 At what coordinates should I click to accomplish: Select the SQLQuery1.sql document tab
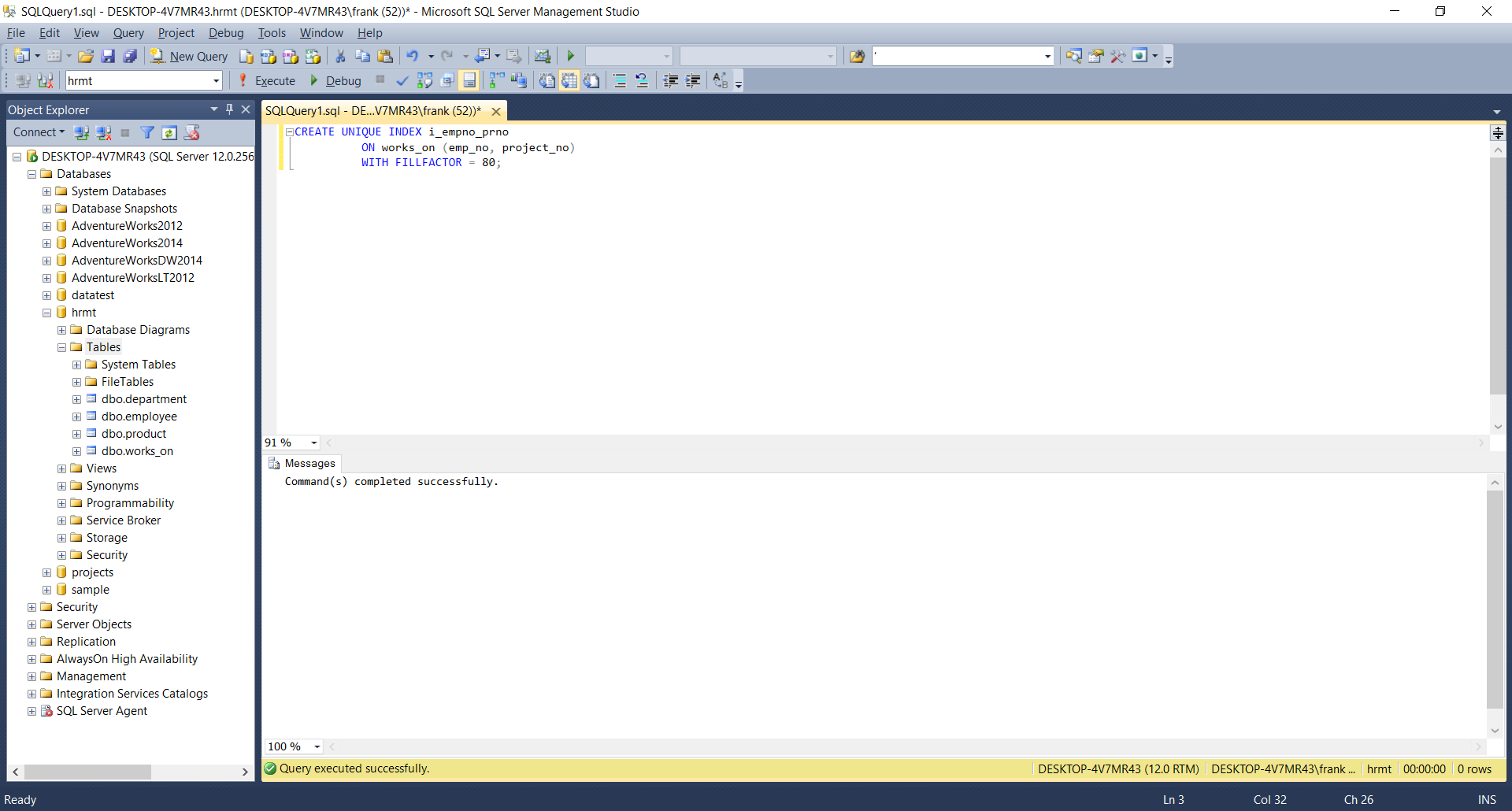(x=373, y=110)
